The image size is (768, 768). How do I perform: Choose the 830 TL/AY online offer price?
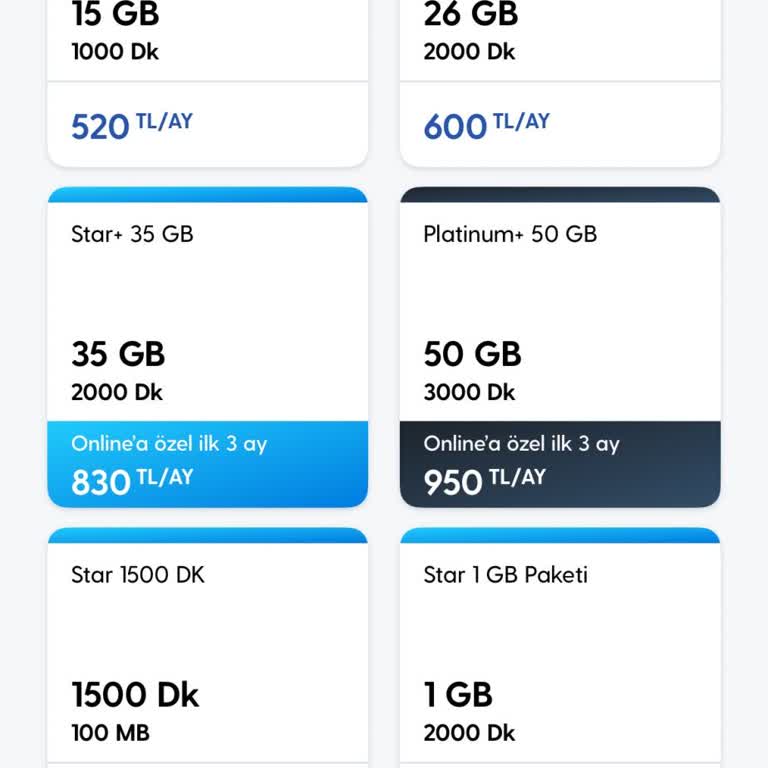coord(131,481)
